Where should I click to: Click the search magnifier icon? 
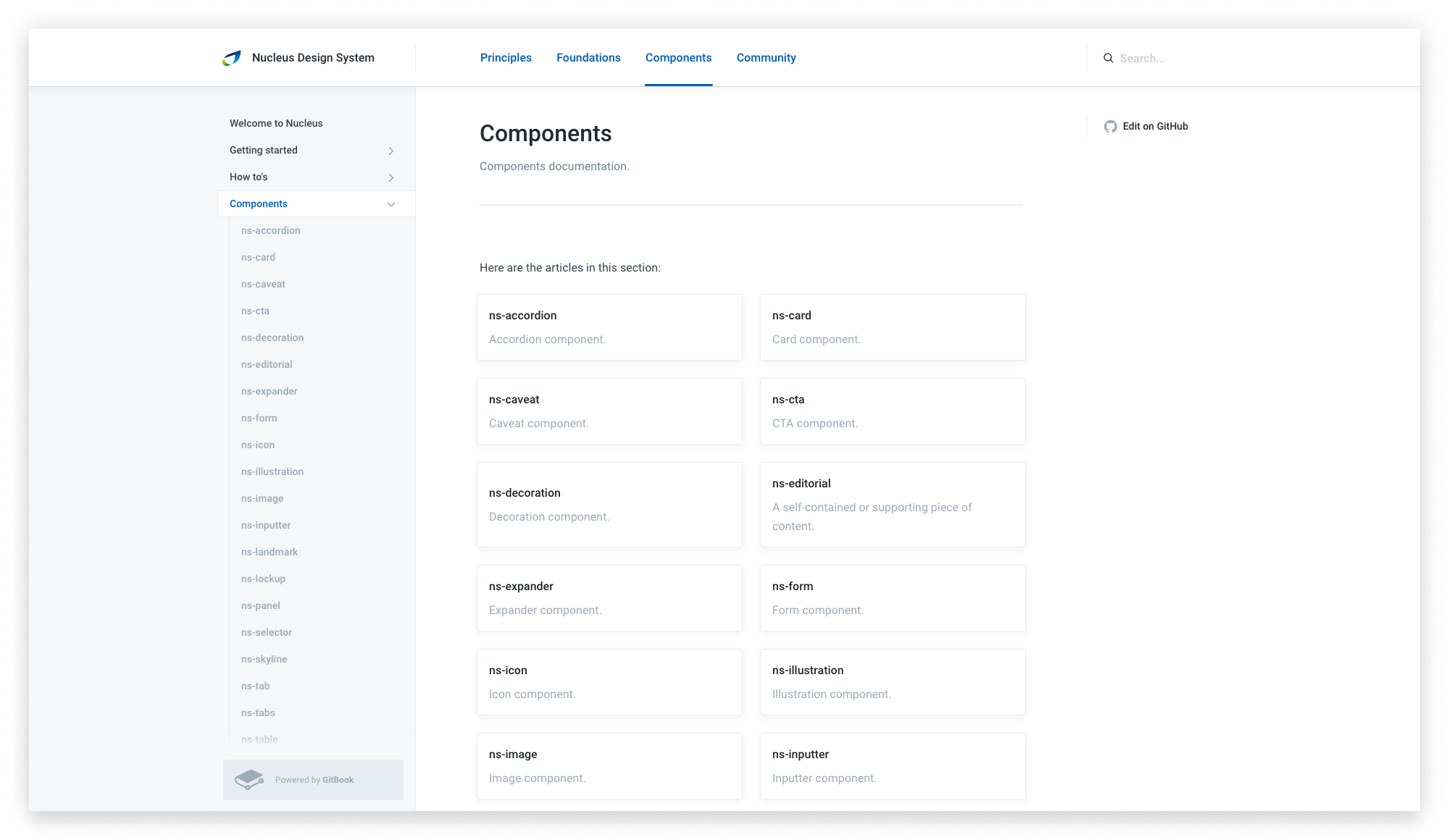coord(1108,58)
